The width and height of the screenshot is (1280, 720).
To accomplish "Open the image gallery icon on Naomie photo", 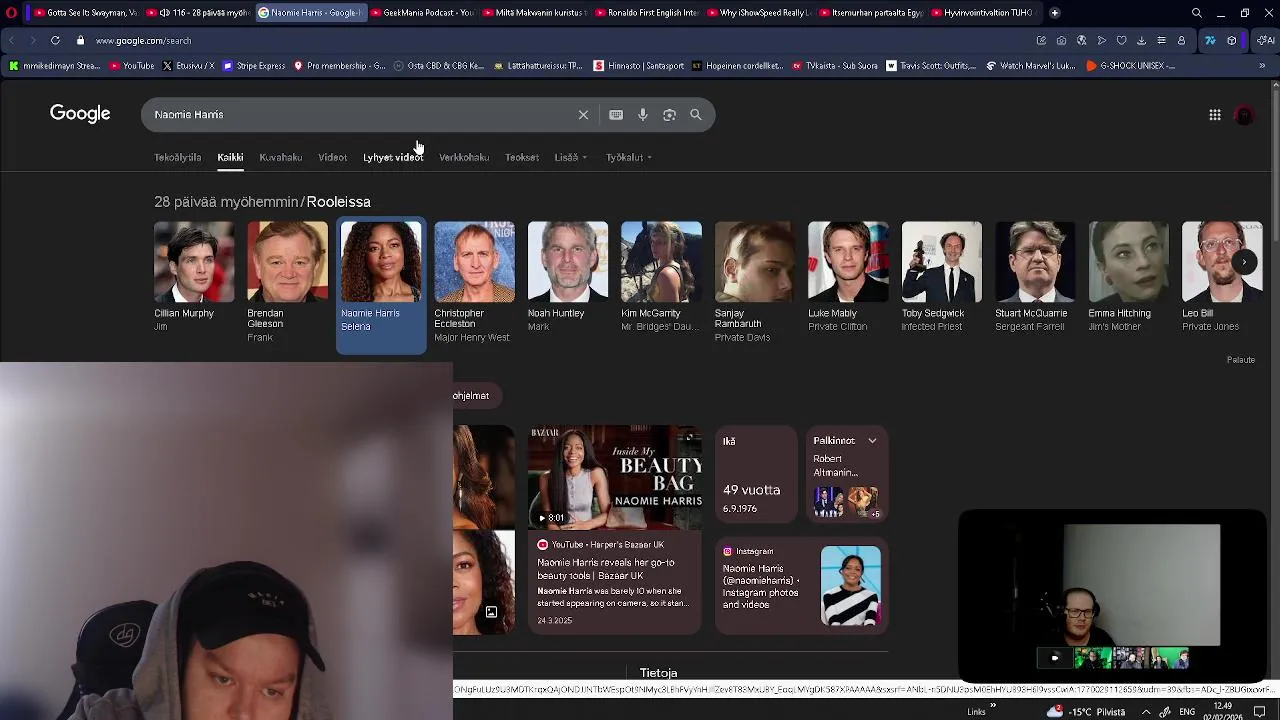I will (491, 612).
